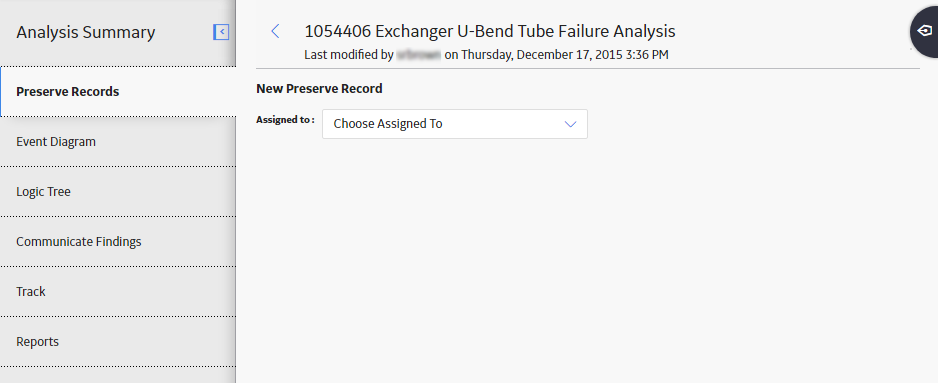This screenshot has height=383, width=938.
Task: Click the Analysis Summary heading
Action: click(x=86, y=32)
